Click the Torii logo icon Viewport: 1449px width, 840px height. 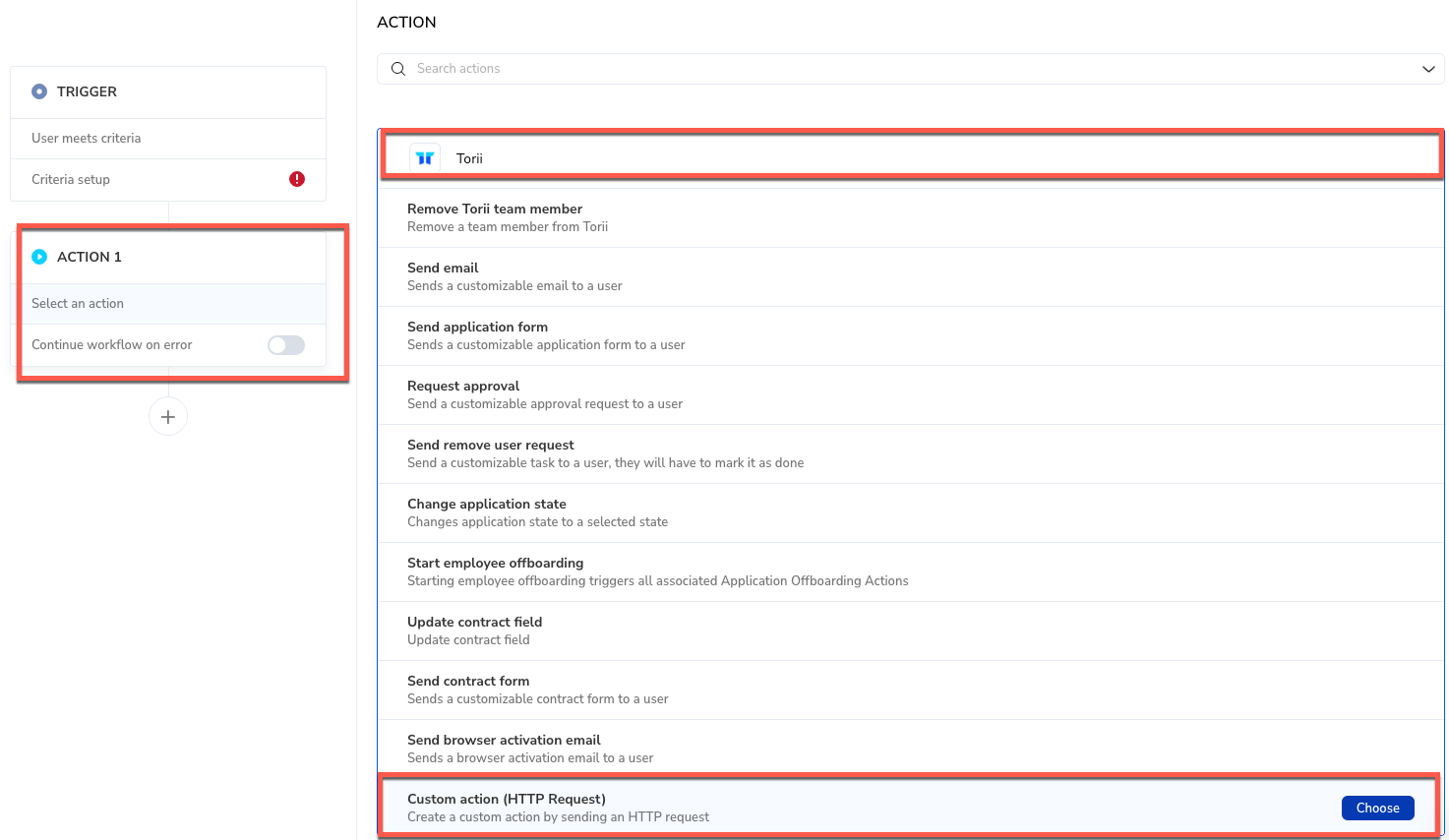(x=425, y=157)
